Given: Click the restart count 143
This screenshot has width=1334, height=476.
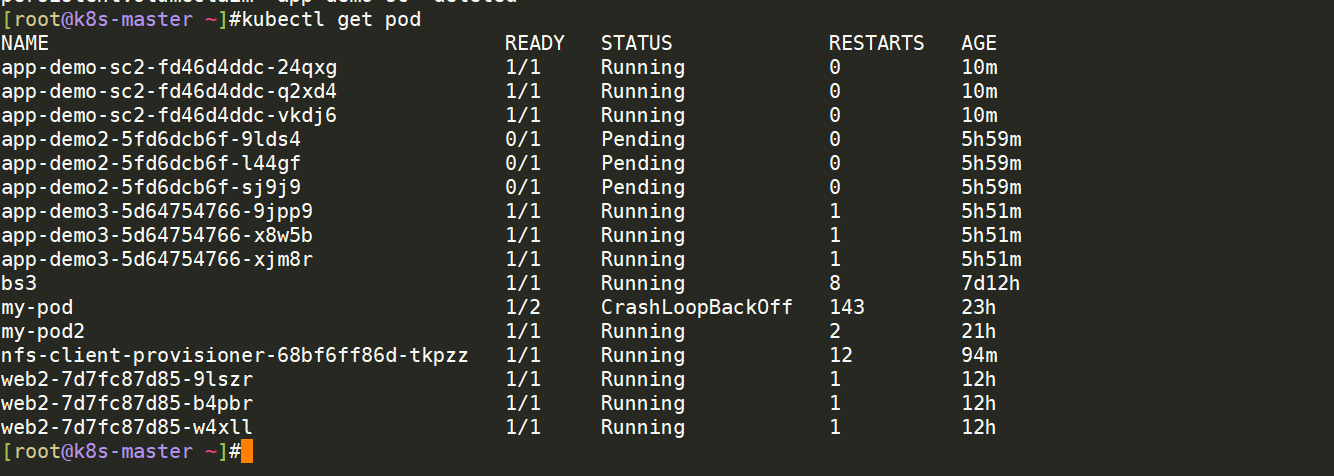Looking at the screenshot, I should click(847, 308).
